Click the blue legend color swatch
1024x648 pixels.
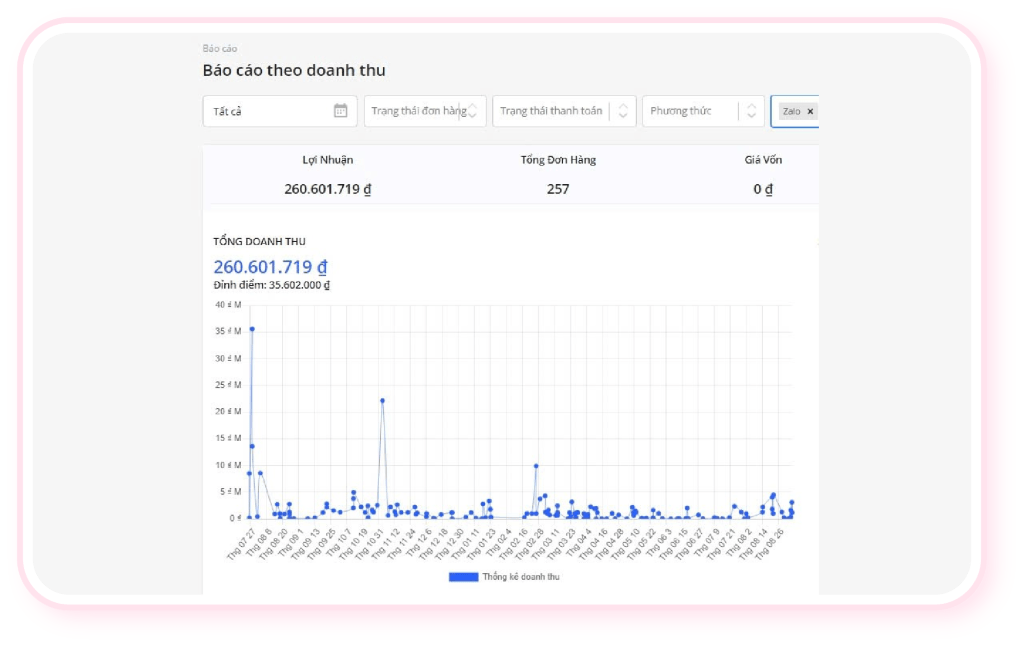point(463,577)
